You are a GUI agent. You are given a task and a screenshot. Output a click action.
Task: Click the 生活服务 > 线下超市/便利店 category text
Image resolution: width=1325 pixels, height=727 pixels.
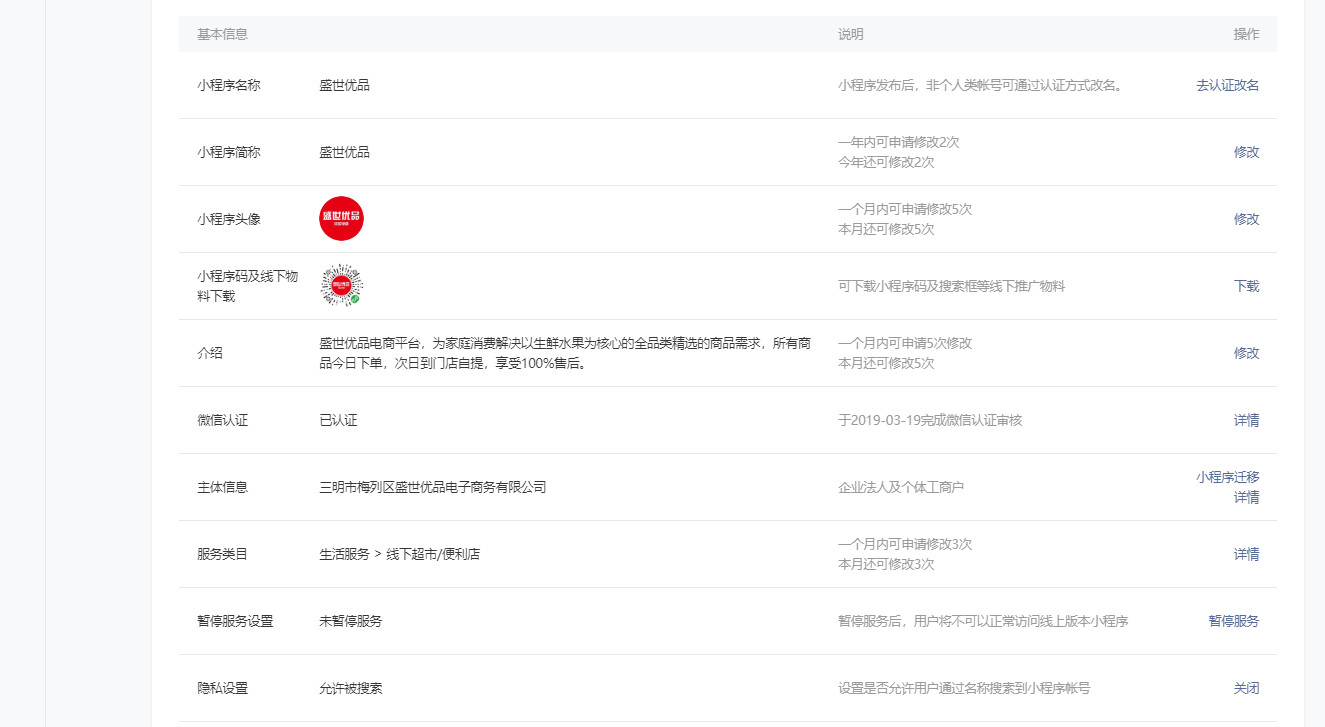pos(400,554)
